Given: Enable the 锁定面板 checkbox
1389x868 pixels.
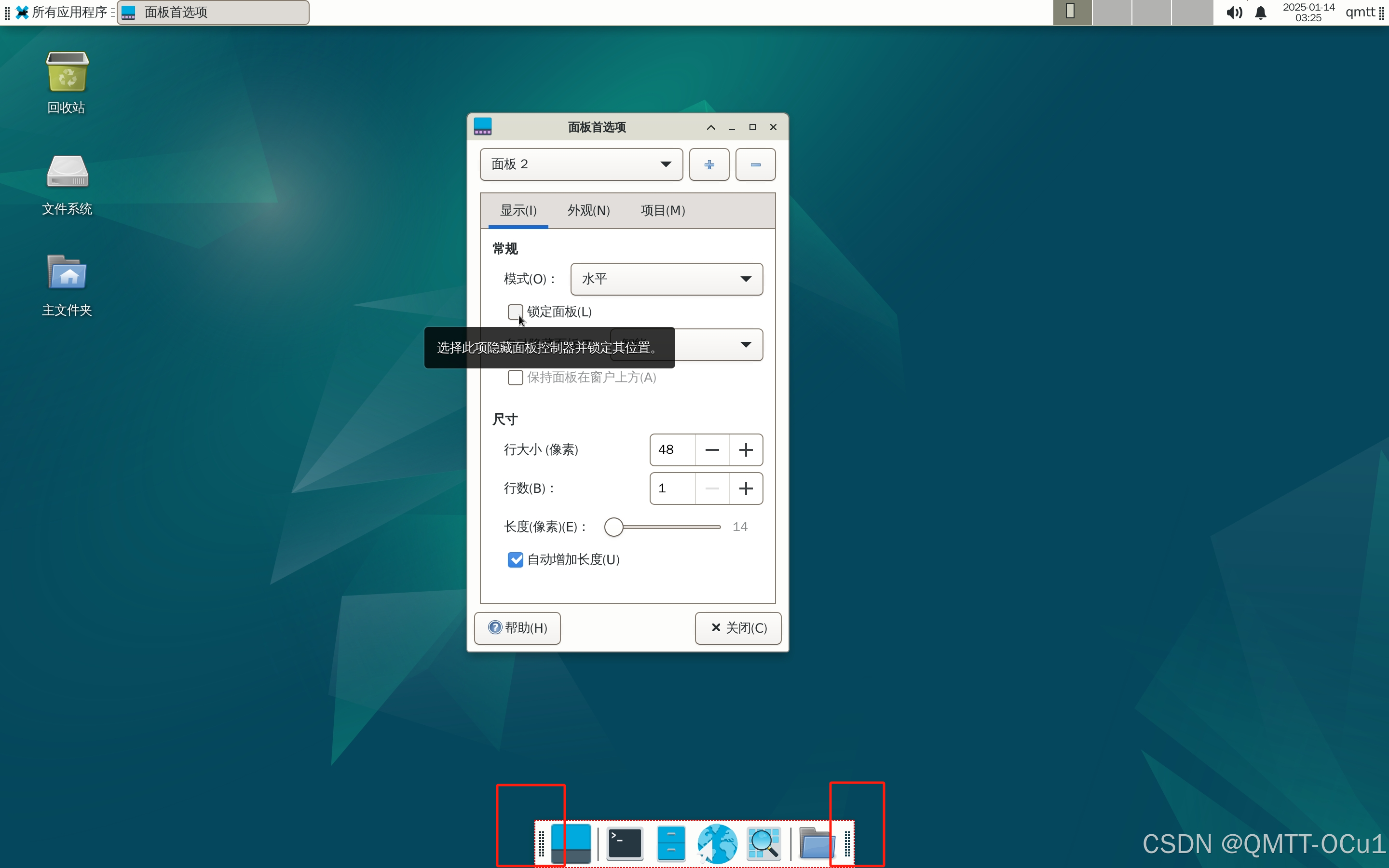Looking at the screenshot, I should (x=515, y=312).
